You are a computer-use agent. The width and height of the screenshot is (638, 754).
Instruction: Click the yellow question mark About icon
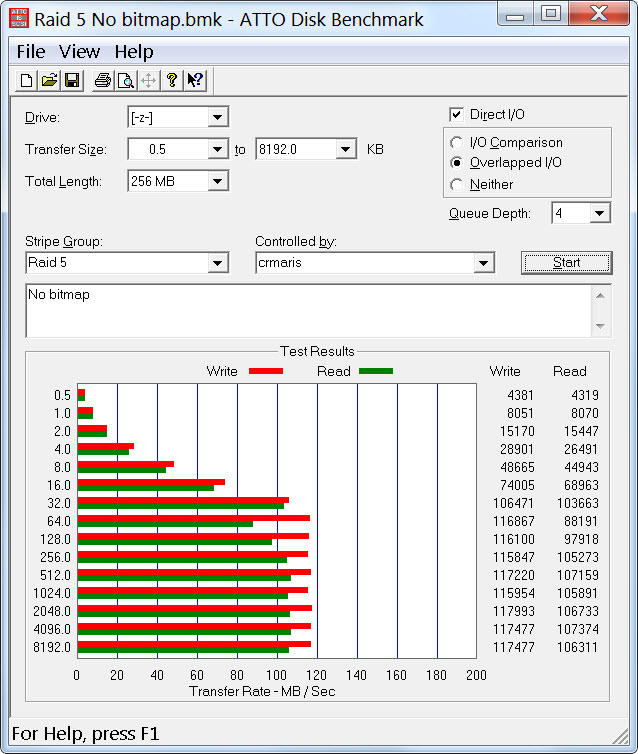(x=172, y=80)
